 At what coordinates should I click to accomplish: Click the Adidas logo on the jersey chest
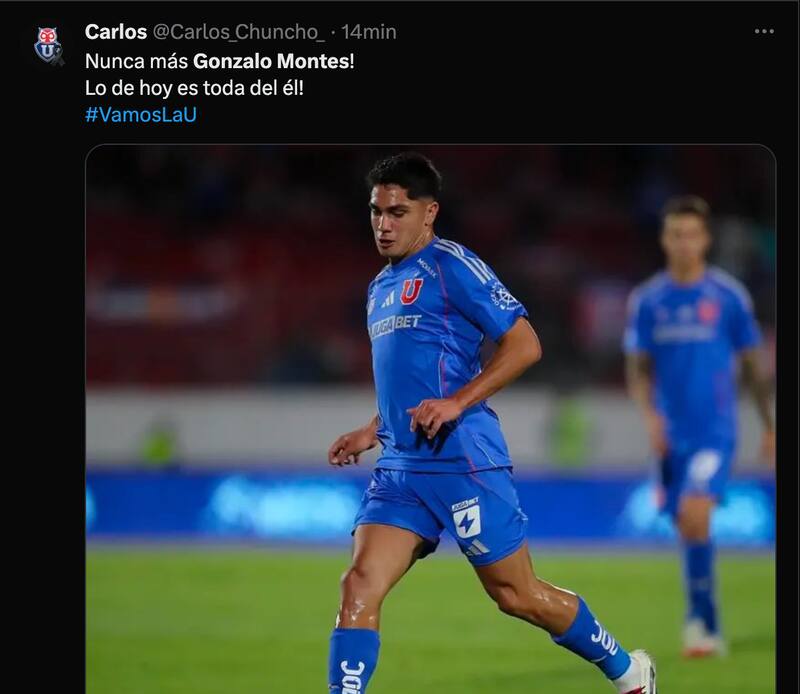[388, 300]
